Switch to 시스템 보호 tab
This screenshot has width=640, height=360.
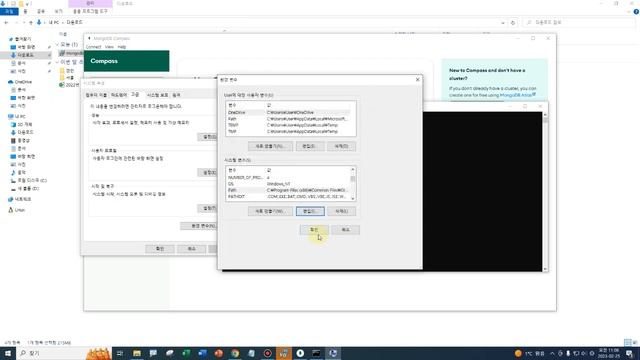pyautogui.click(x=158, y=95)
